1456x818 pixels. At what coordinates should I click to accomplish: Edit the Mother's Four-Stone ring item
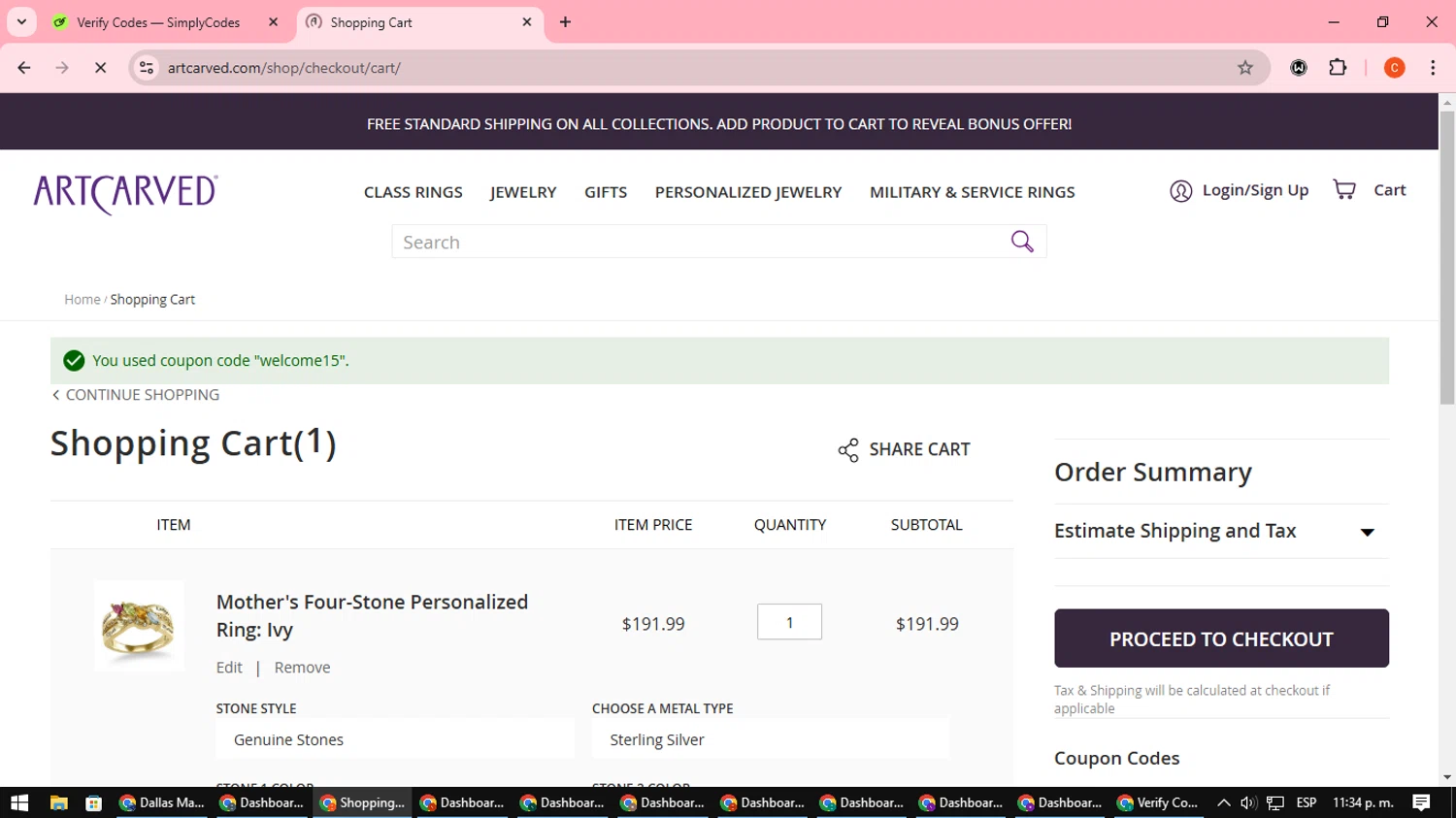click(x=229, y=668)
